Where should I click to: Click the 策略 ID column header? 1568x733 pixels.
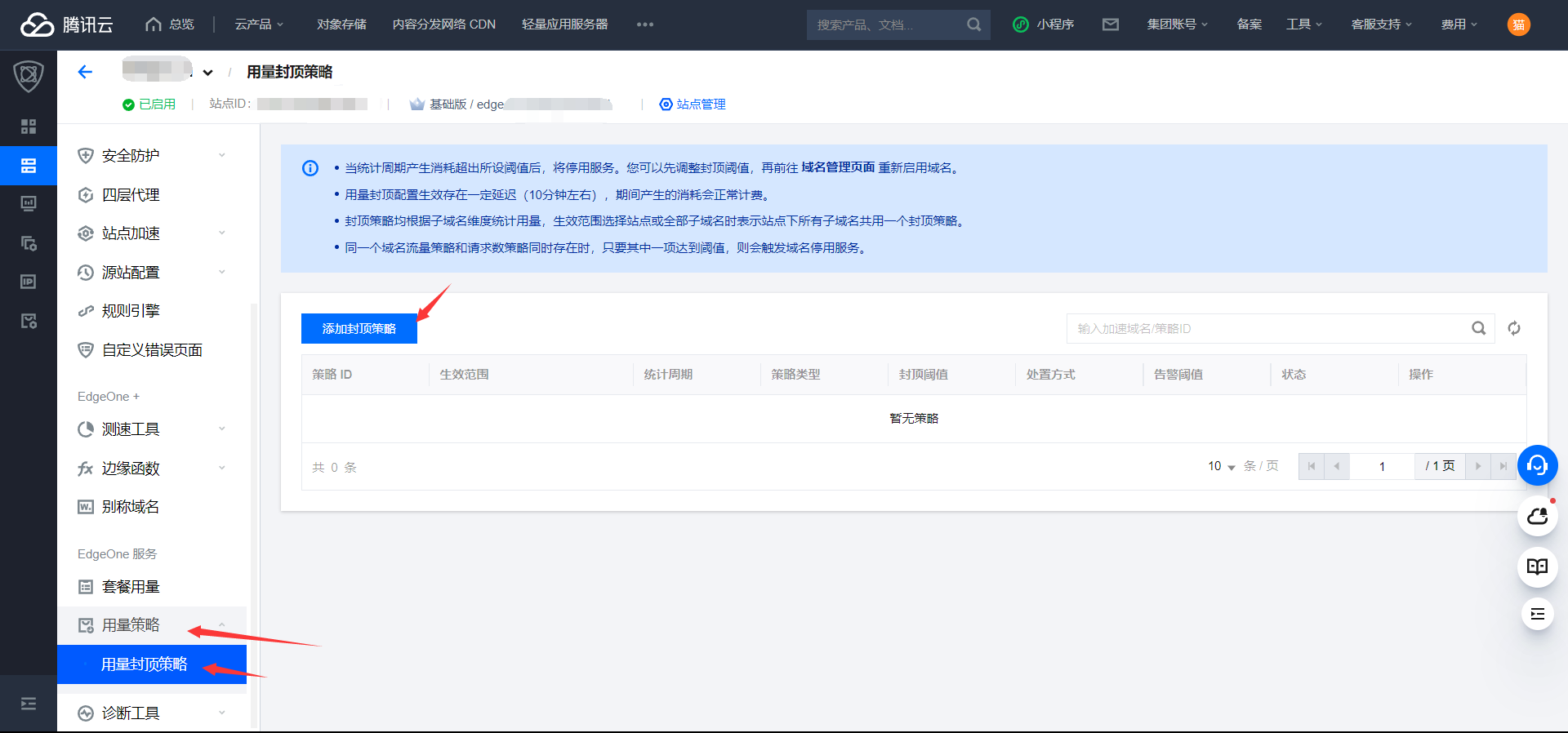(x=332, y=375)
